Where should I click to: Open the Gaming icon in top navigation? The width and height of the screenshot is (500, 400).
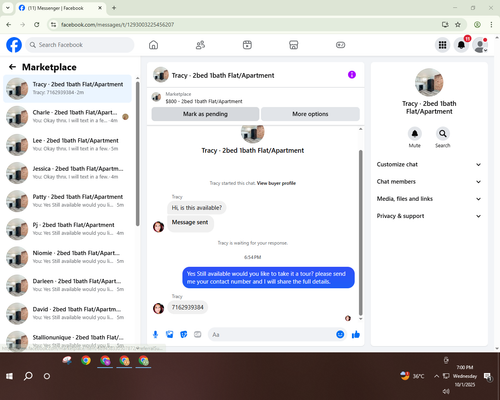point(340,45)
